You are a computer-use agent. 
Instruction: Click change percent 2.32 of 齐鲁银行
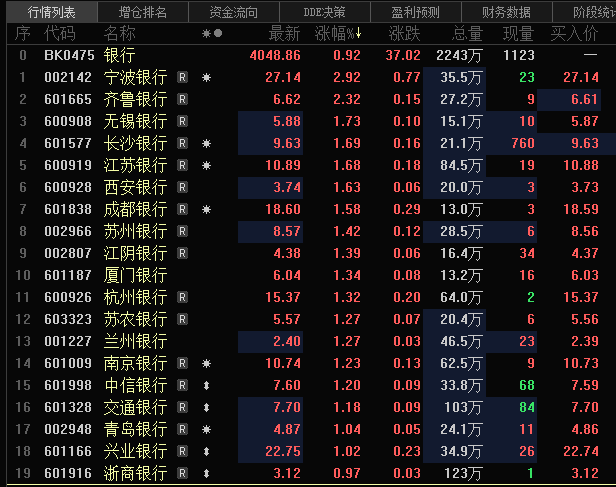coord(347,99)
